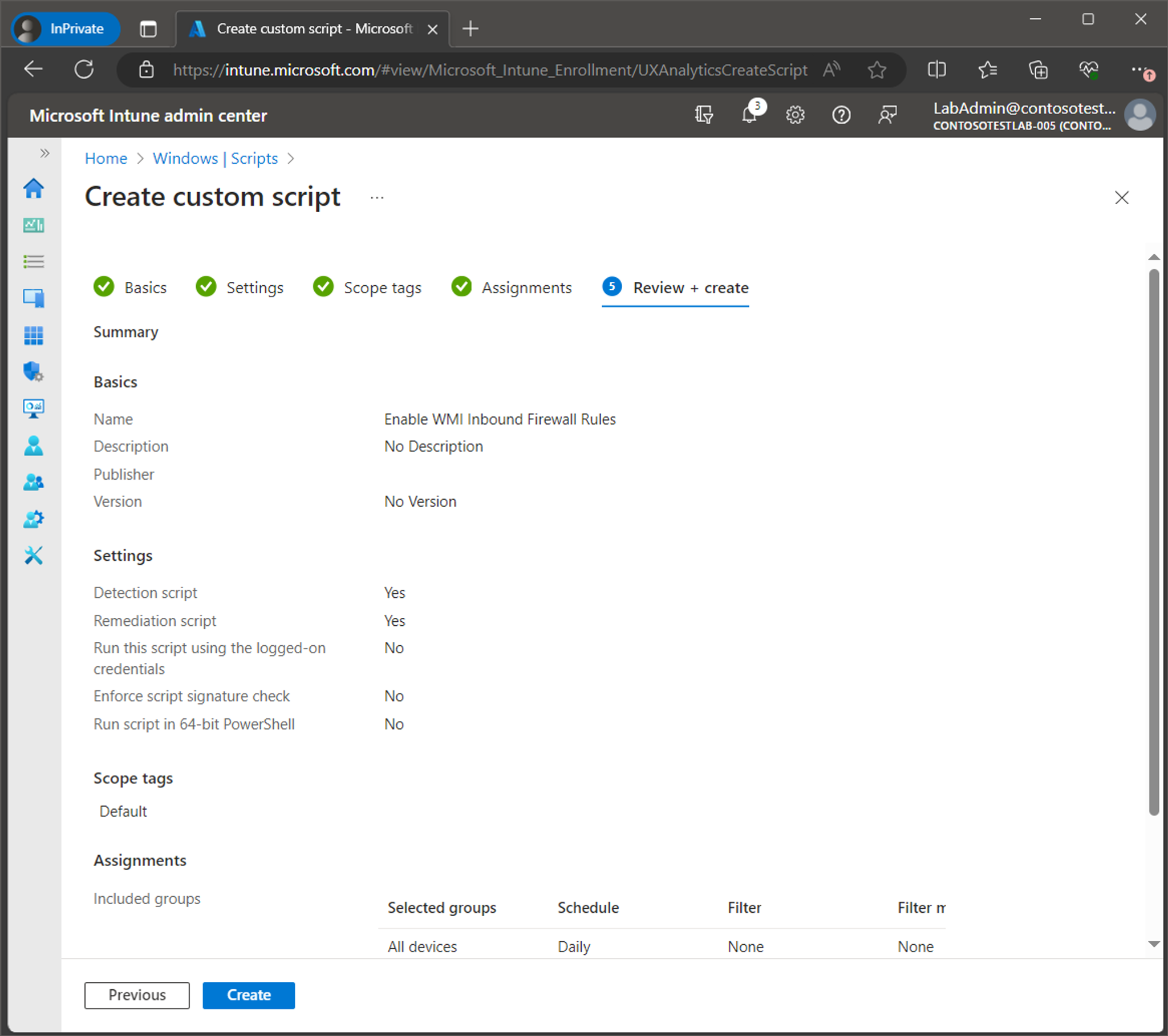This screenshot has height=1036, width=1168.
Task: Open the feedback icon
Action: [x=887, y=115]
